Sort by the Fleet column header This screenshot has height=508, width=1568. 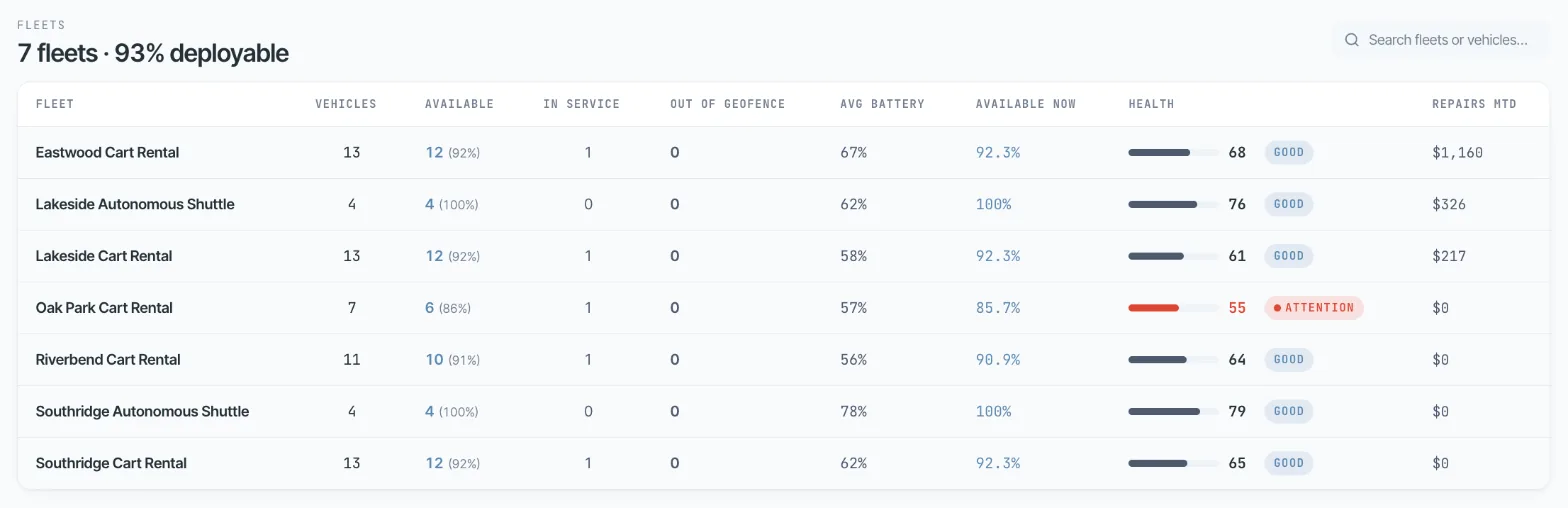55,104
